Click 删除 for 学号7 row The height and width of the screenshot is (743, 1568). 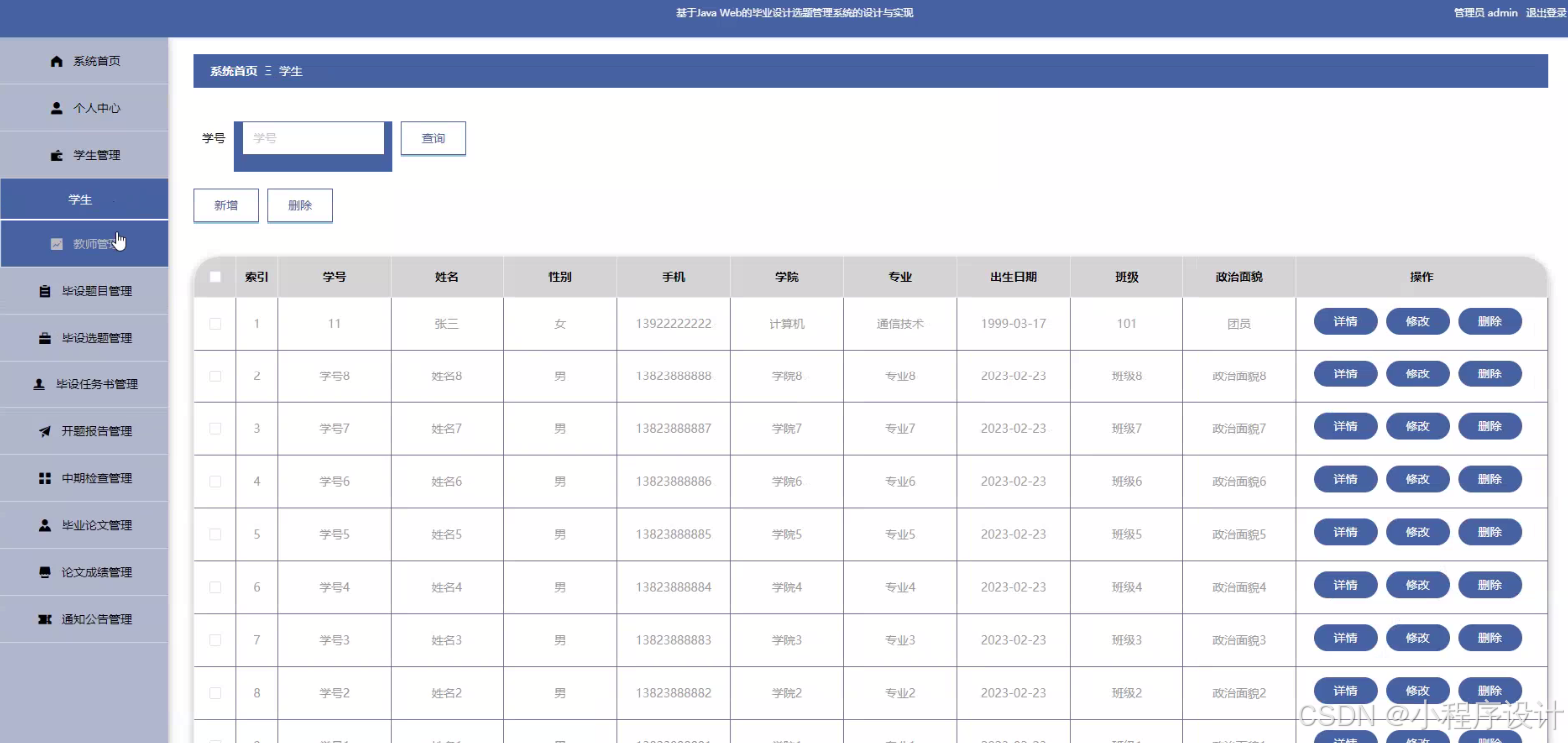coord(1489,427)
